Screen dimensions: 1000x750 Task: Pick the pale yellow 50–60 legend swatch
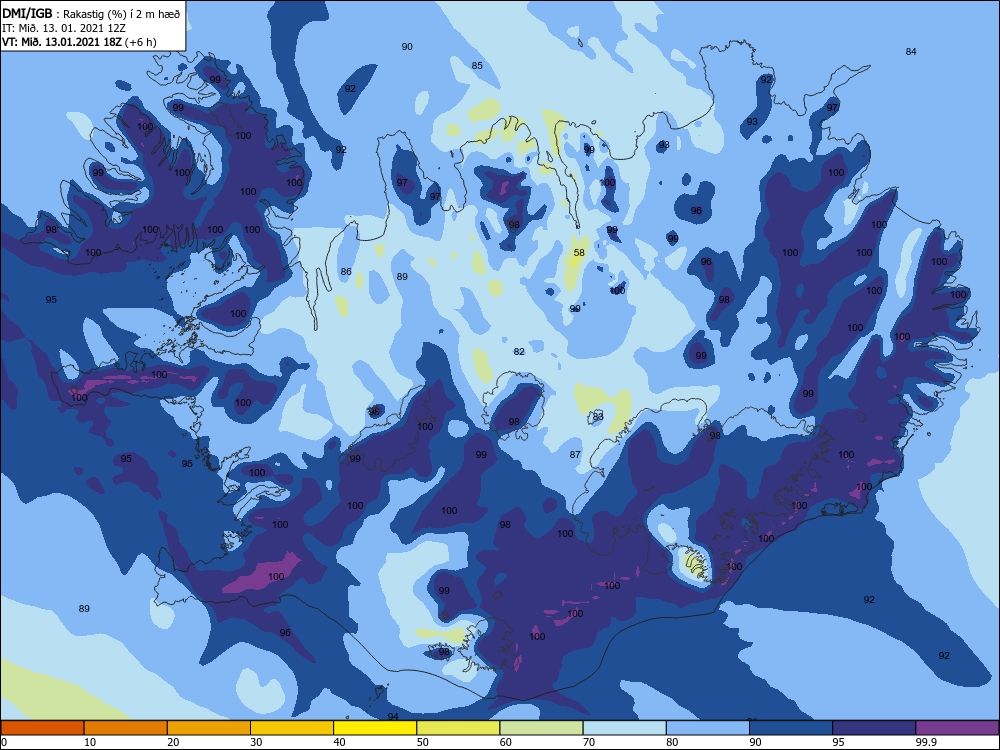point(459,728)
